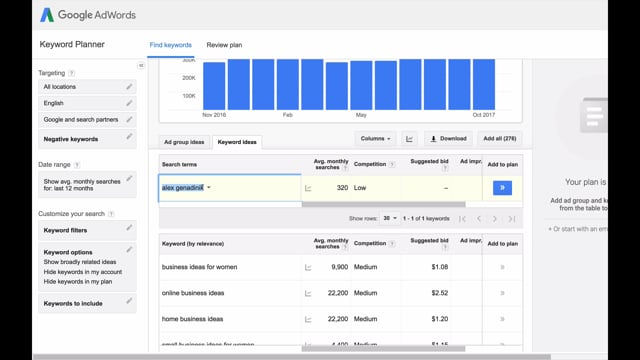This screenshot has width=640, height=360.
Task: Click the $2.52 suggested bid value
Action: (x=440, y=293)
